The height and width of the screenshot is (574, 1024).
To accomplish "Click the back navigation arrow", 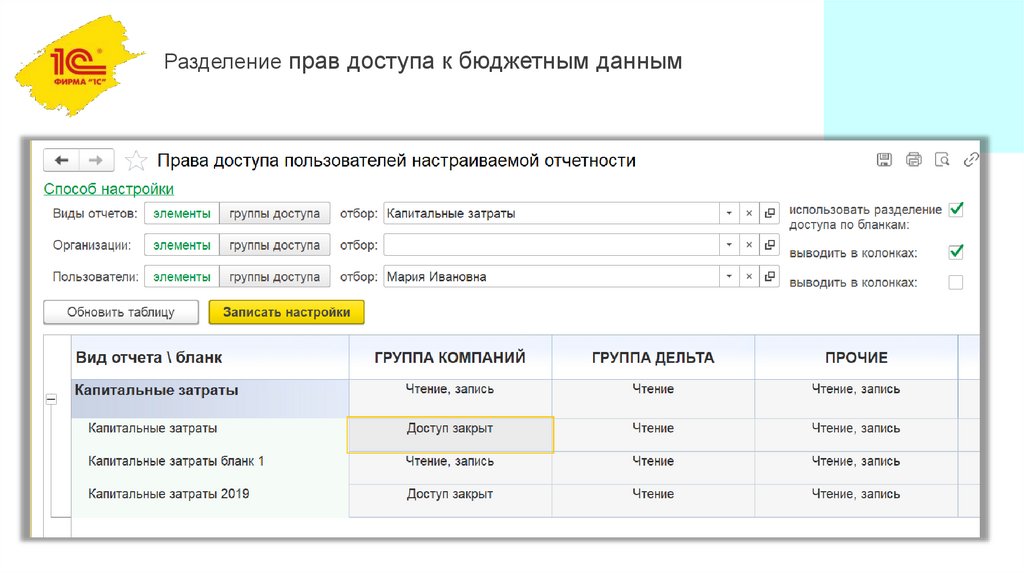I will 62,160.
